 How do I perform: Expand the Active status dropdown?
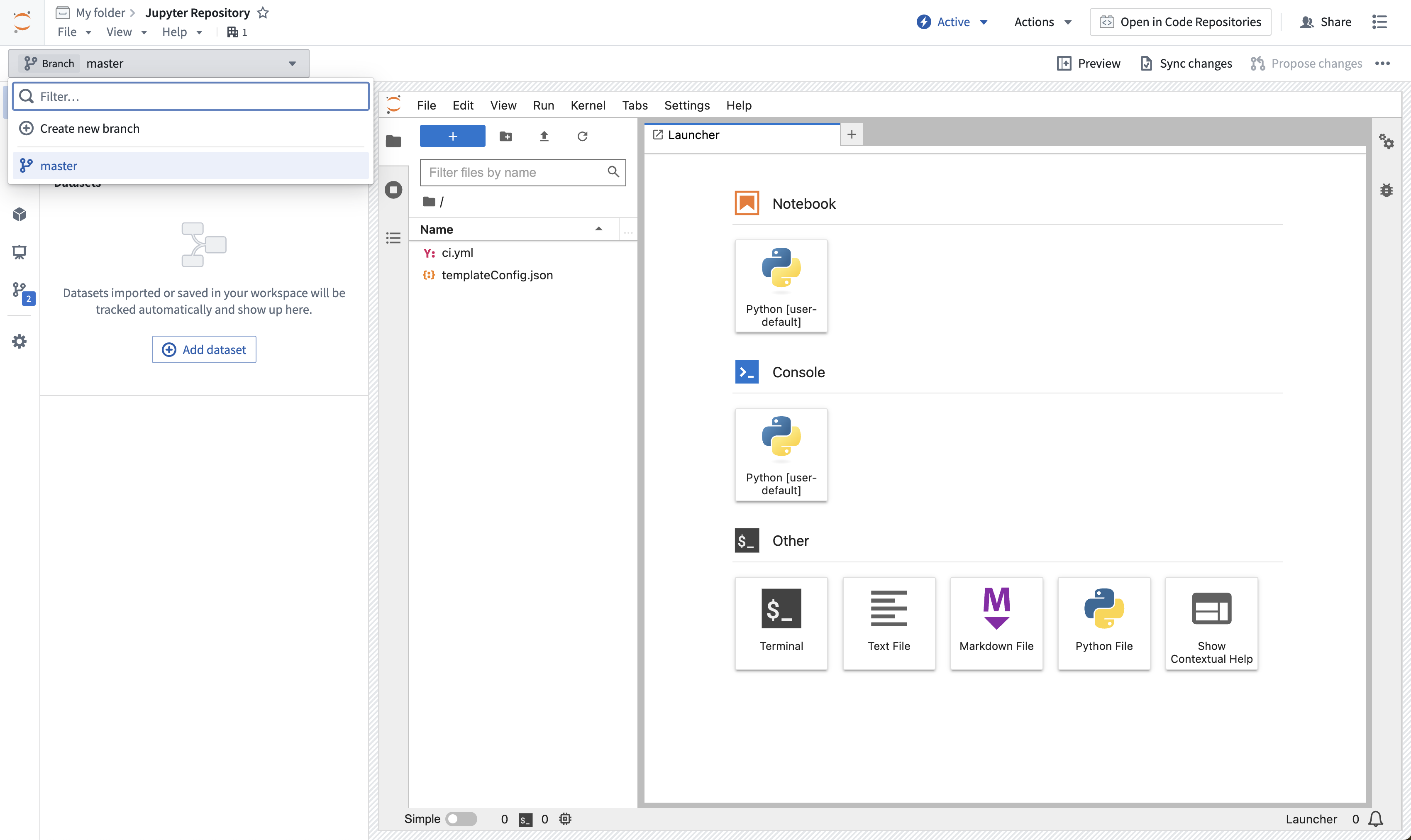pos(952,22)
